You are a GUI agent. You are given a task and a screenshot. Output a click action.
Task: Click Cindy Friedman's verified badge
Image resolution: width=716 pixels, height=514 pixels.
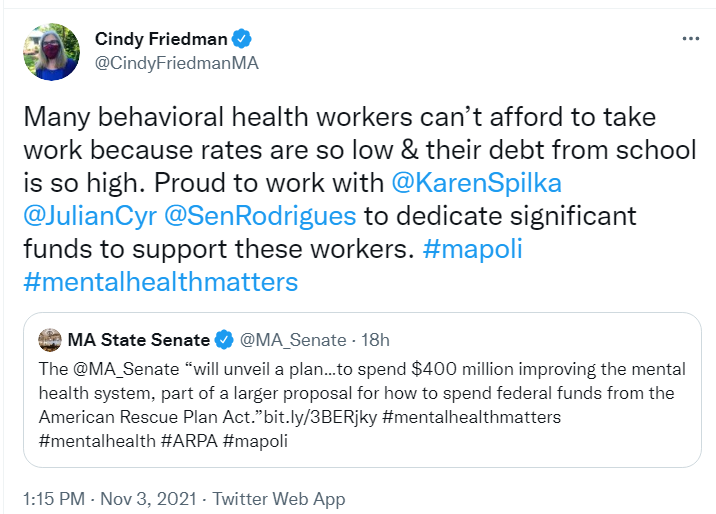click(x=242, y=39)
